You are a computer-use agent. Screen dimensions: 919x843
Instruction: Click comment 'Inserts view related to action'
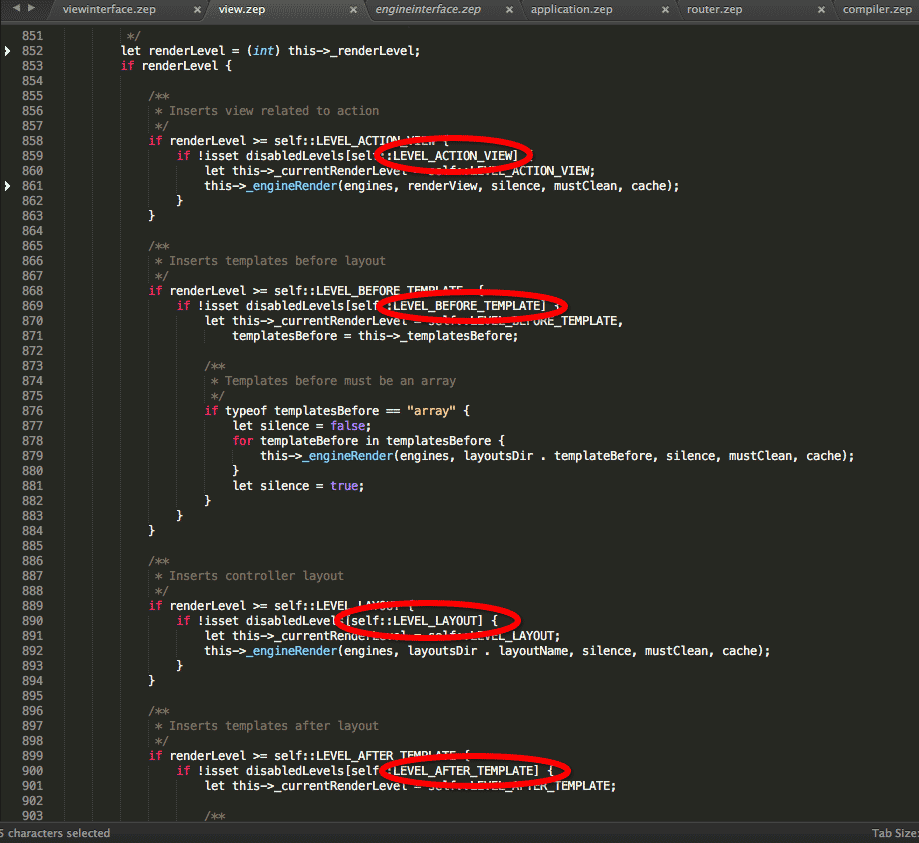pos(274,111)
